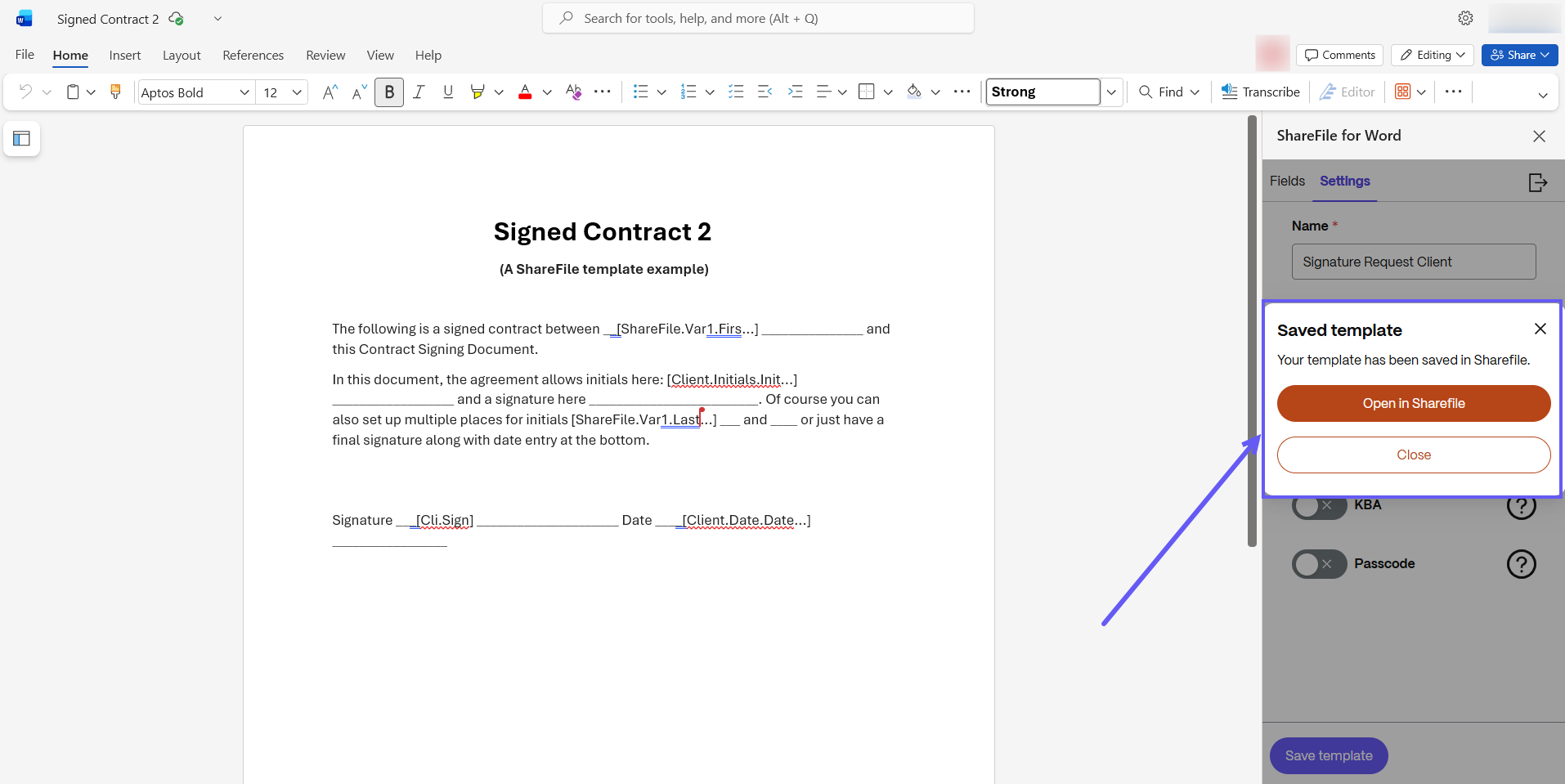This screenshot has width=1565, height=784.
Task: Dismiss Saved template dialog with X
Action: tap(1540, 329)
